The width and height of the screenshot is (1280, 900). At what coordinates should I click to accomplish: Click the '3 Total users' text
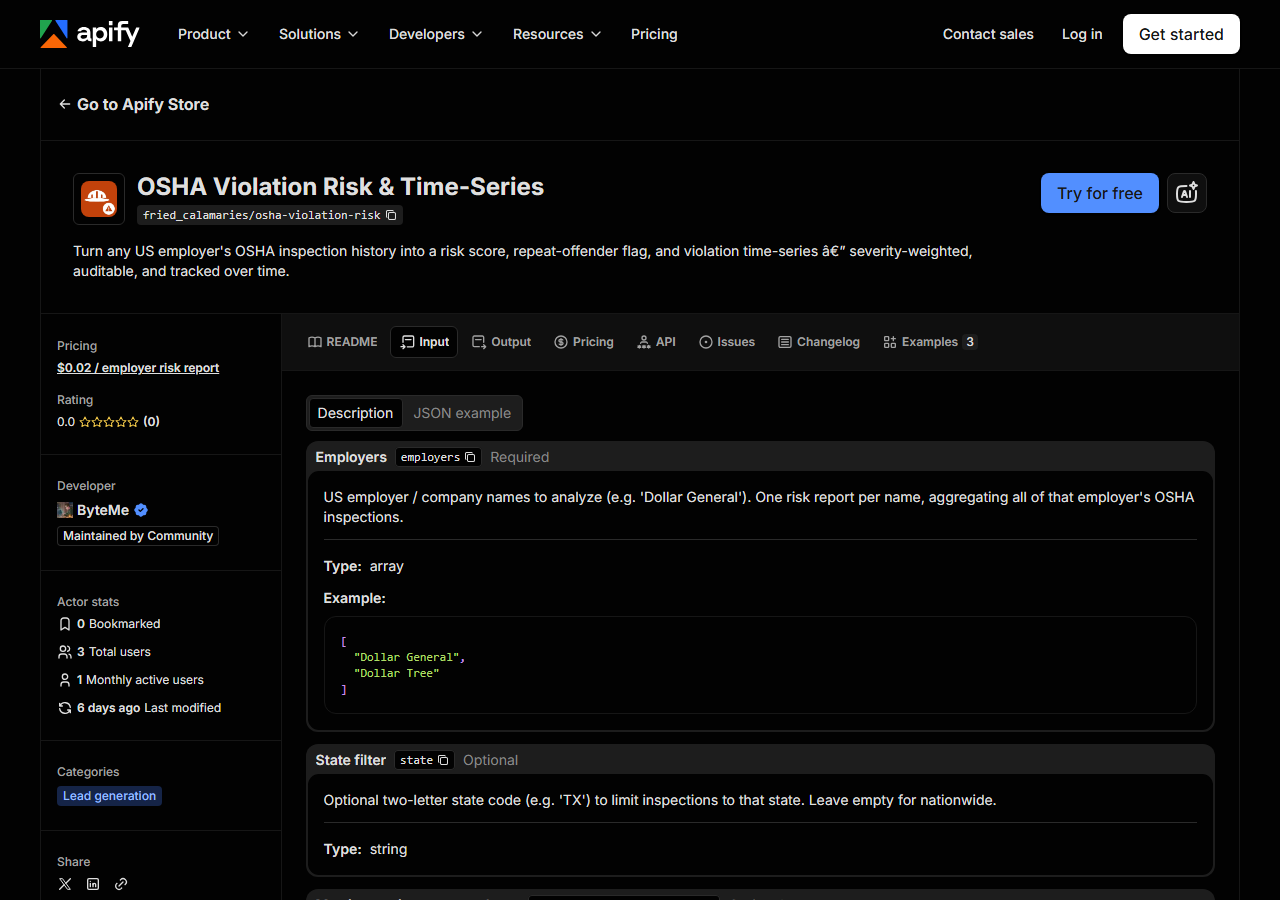pos(114,652)
